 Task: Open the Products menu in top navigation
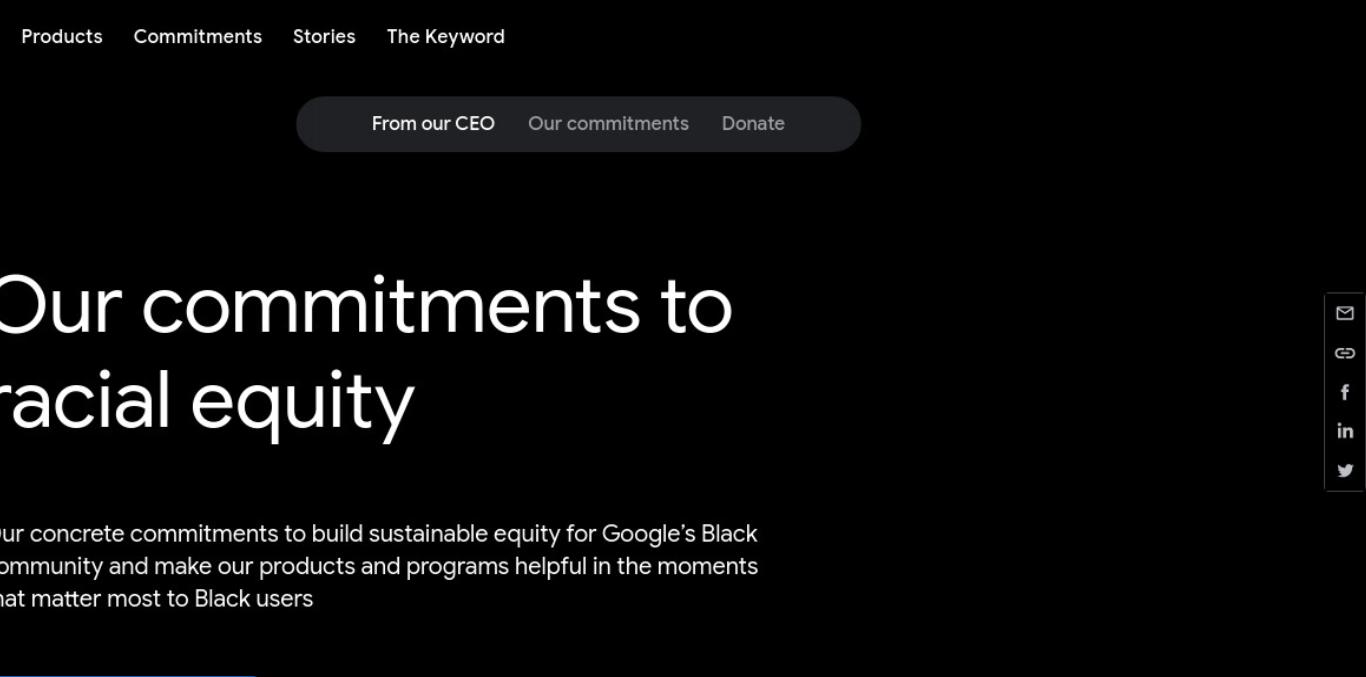coord(62,36)
